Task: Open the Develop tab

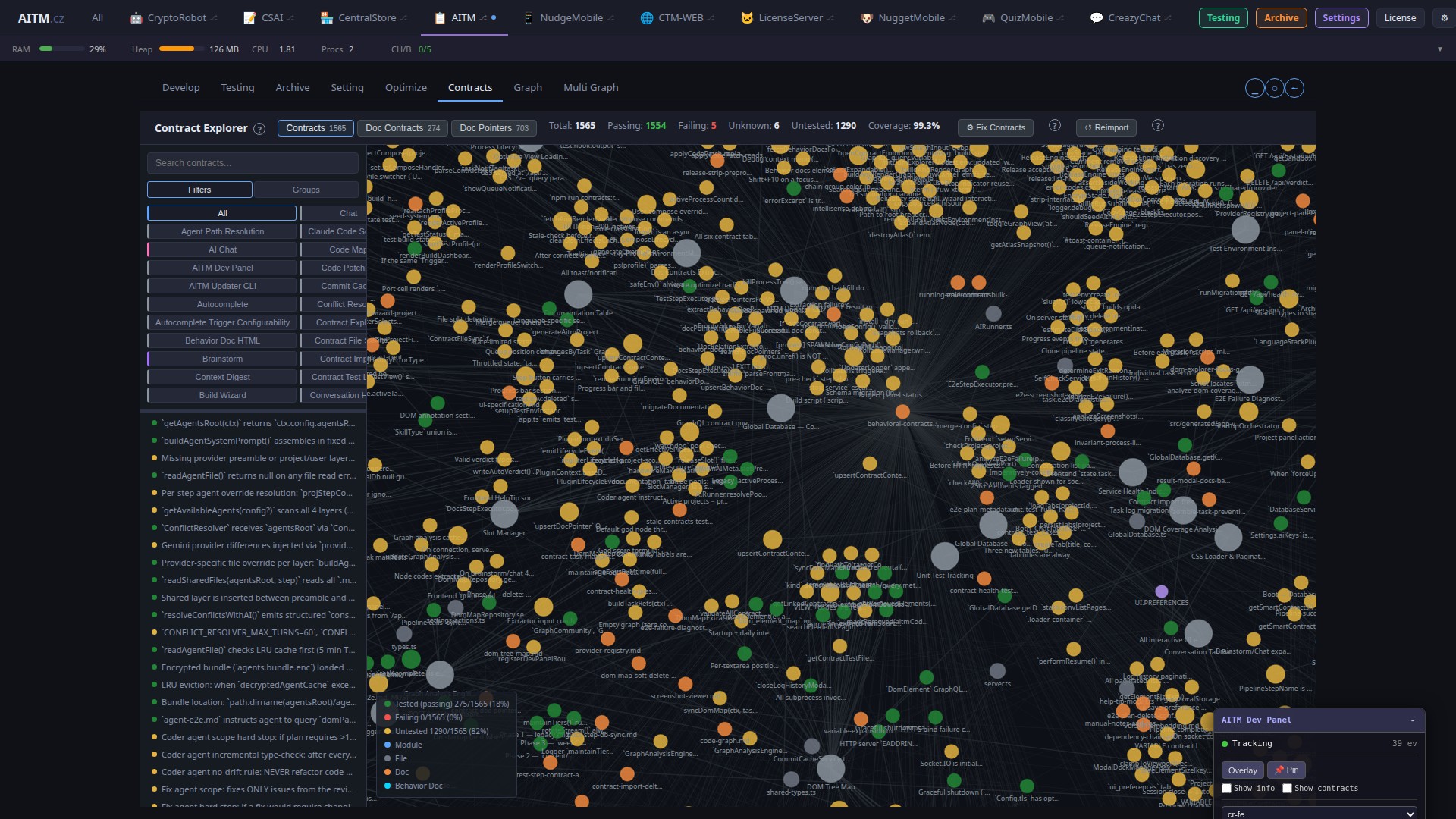Action: click(x=181, y=88)
